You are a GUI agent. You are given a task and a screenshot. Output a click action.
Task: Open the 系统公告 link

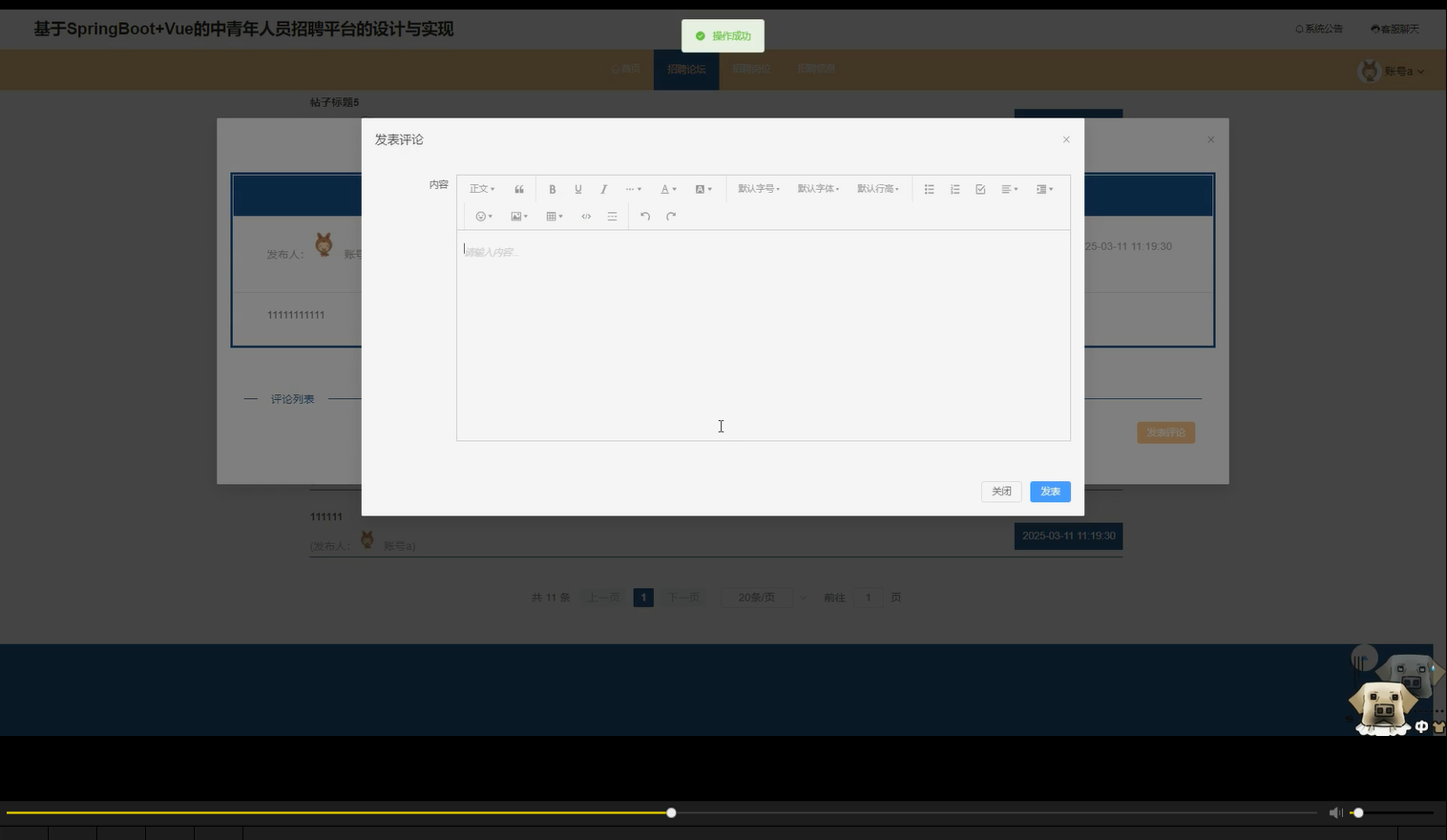pyautogui.click(x=1319, y=29)
